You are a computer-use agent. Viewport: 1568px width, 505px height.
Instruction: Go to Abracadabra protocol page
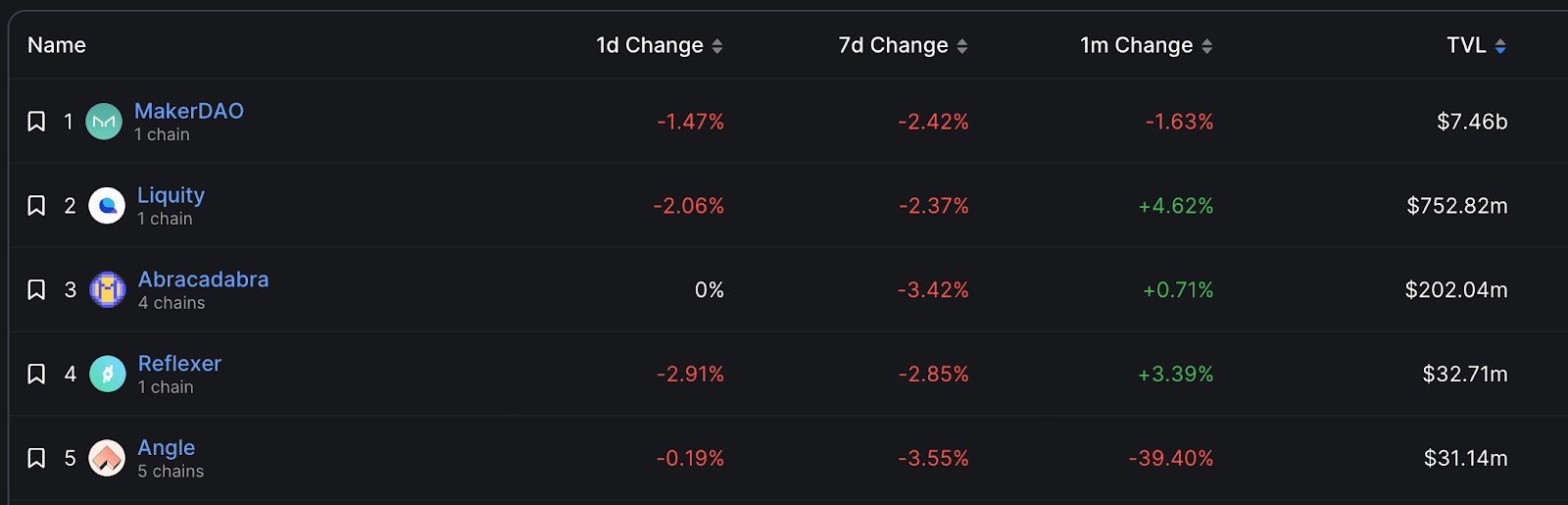click(x=203, y=279)
